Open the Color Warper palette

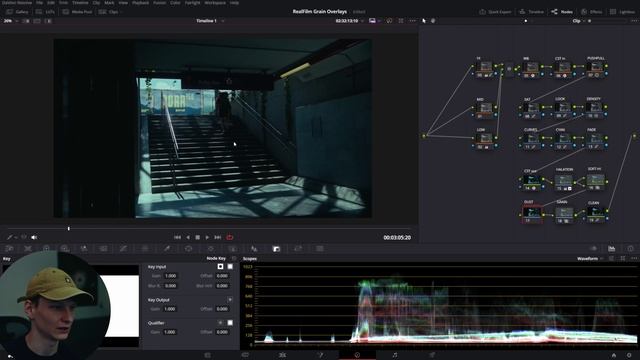(145, 249)
